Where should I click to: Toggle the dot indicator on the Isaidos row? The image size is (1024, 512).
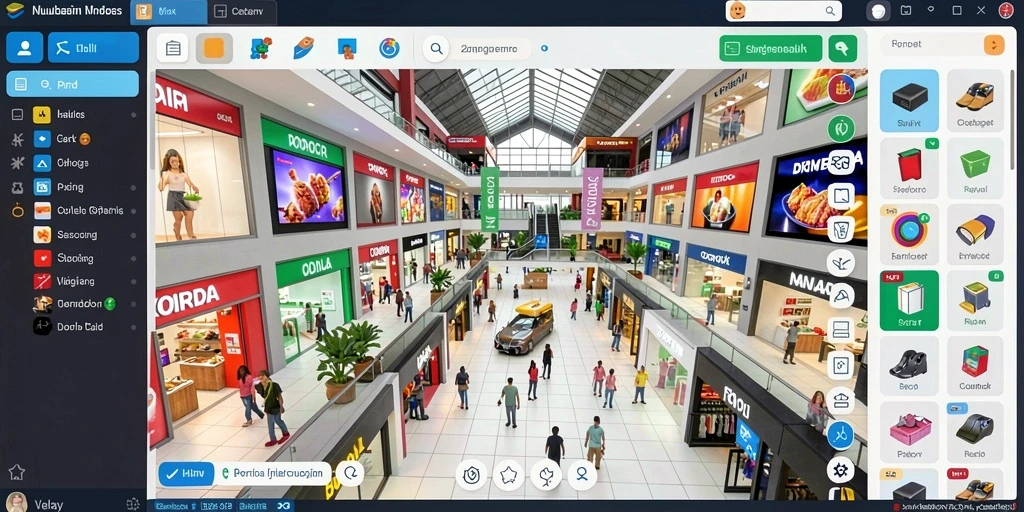tap(134, 115)
